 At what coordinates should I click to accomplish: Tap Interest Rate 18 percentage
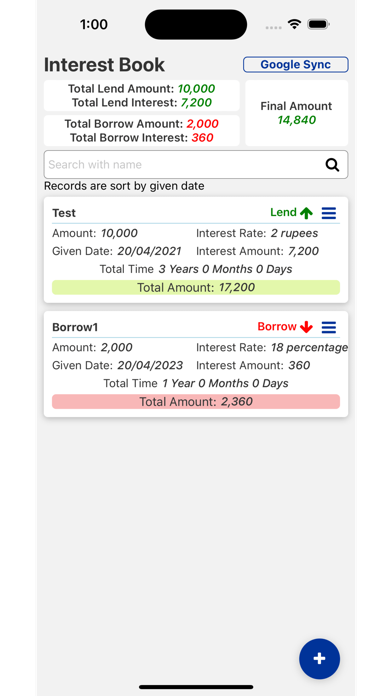(272, 348)
